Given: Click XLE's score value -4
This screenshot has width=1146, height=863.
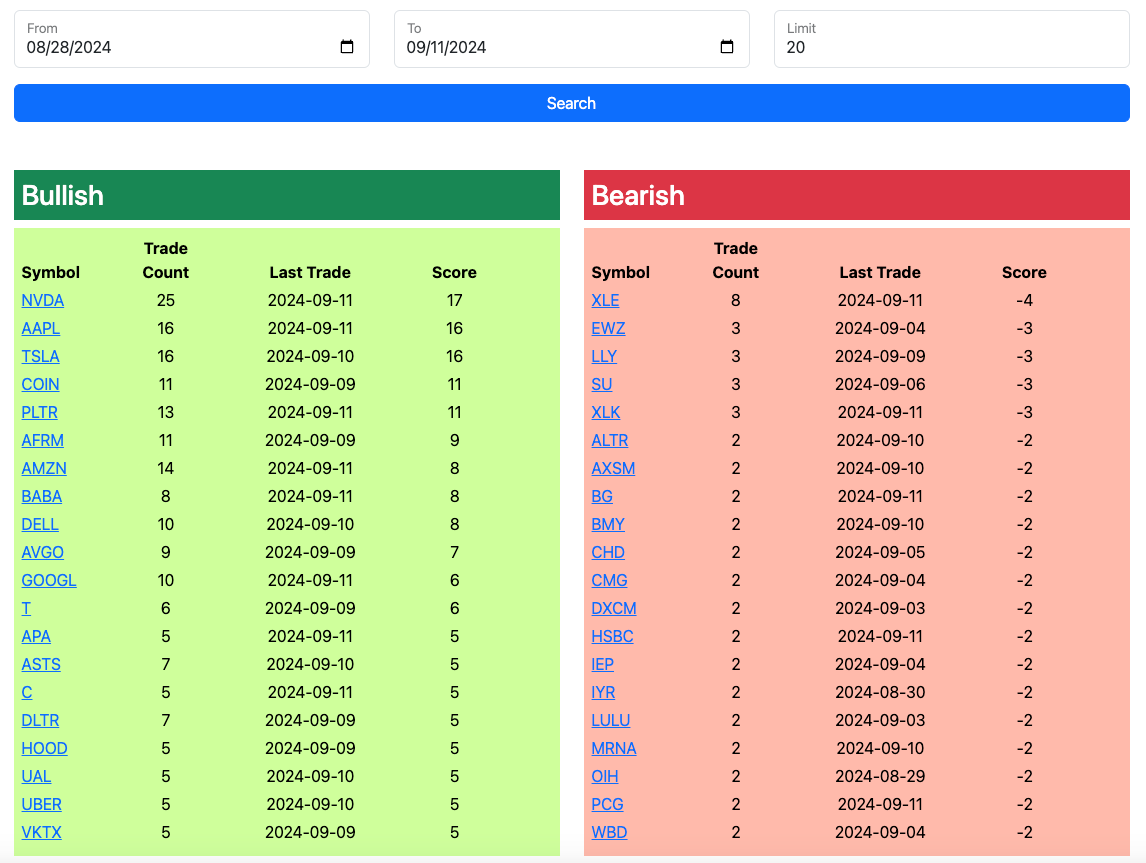Looking at the screenshot, I should 1024,300.
